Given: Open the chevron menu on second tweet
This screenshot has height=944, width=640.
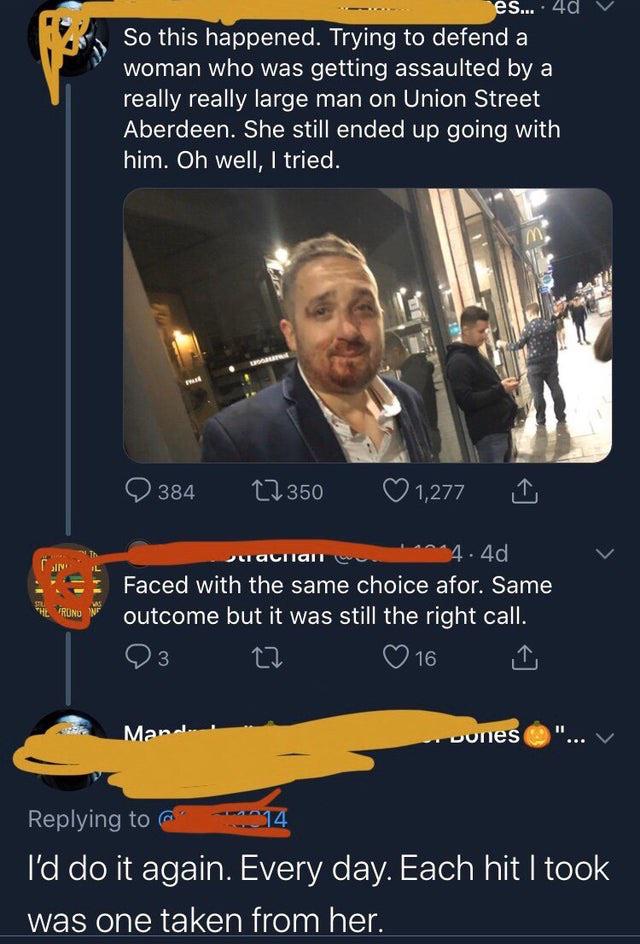Looking at the screenshot, I should coord(604,553).
